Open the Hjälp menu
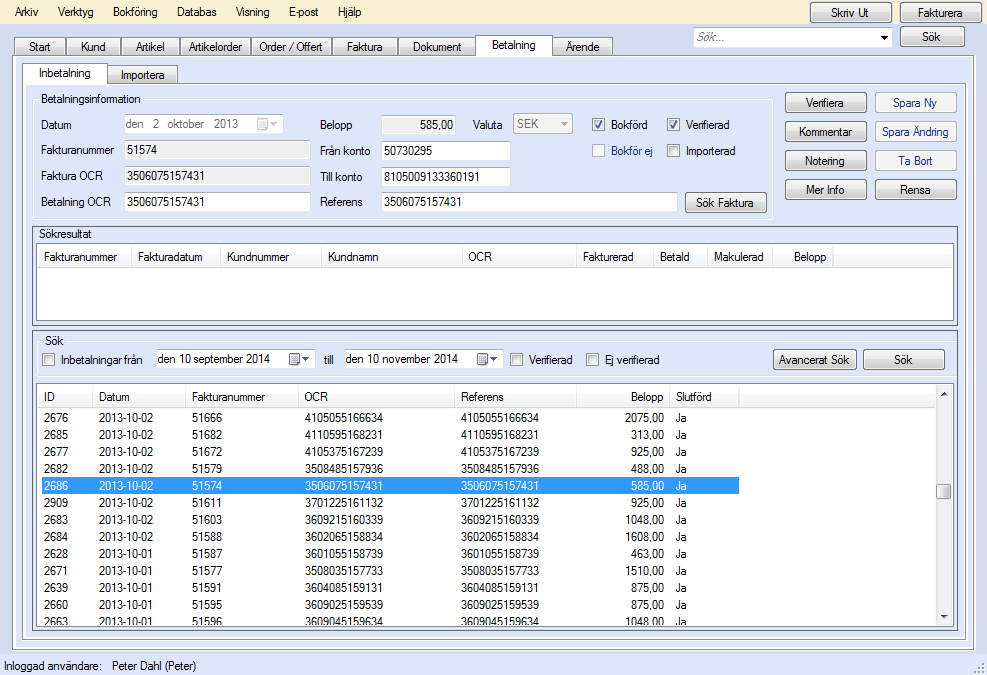Image resolution: width=987 pixels, height=675 pixels. pos(349,12)
